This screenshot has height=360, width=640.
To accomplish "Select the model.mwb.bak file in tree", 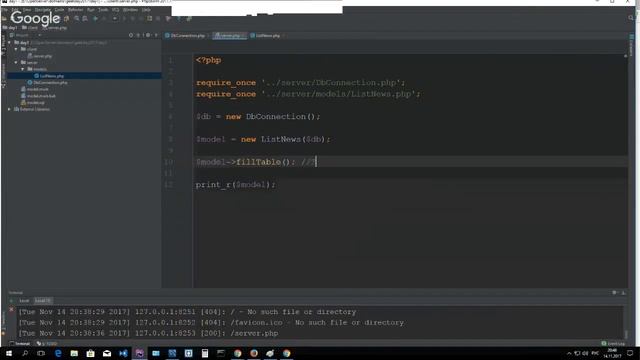I will [41, 96].
